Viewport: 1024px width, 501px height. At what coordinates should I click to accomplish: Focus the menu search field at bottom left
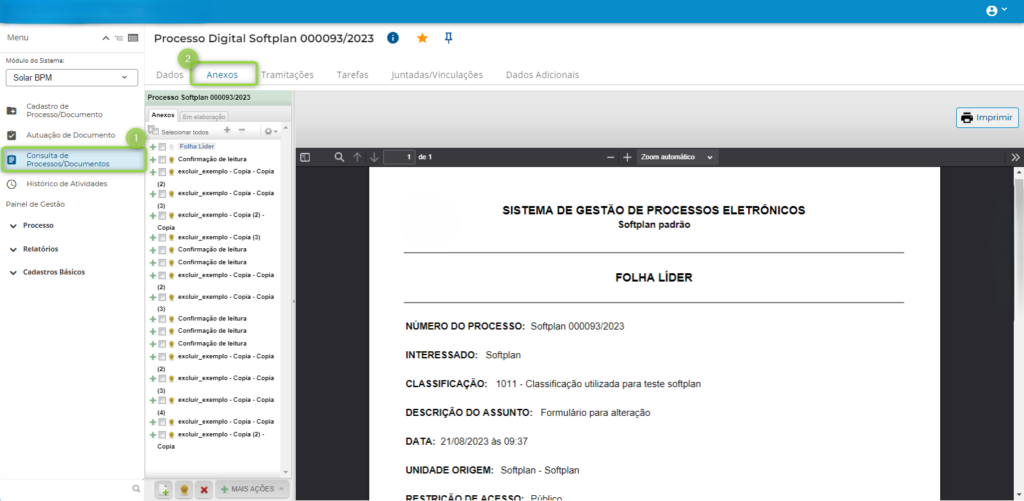point(65,489)
